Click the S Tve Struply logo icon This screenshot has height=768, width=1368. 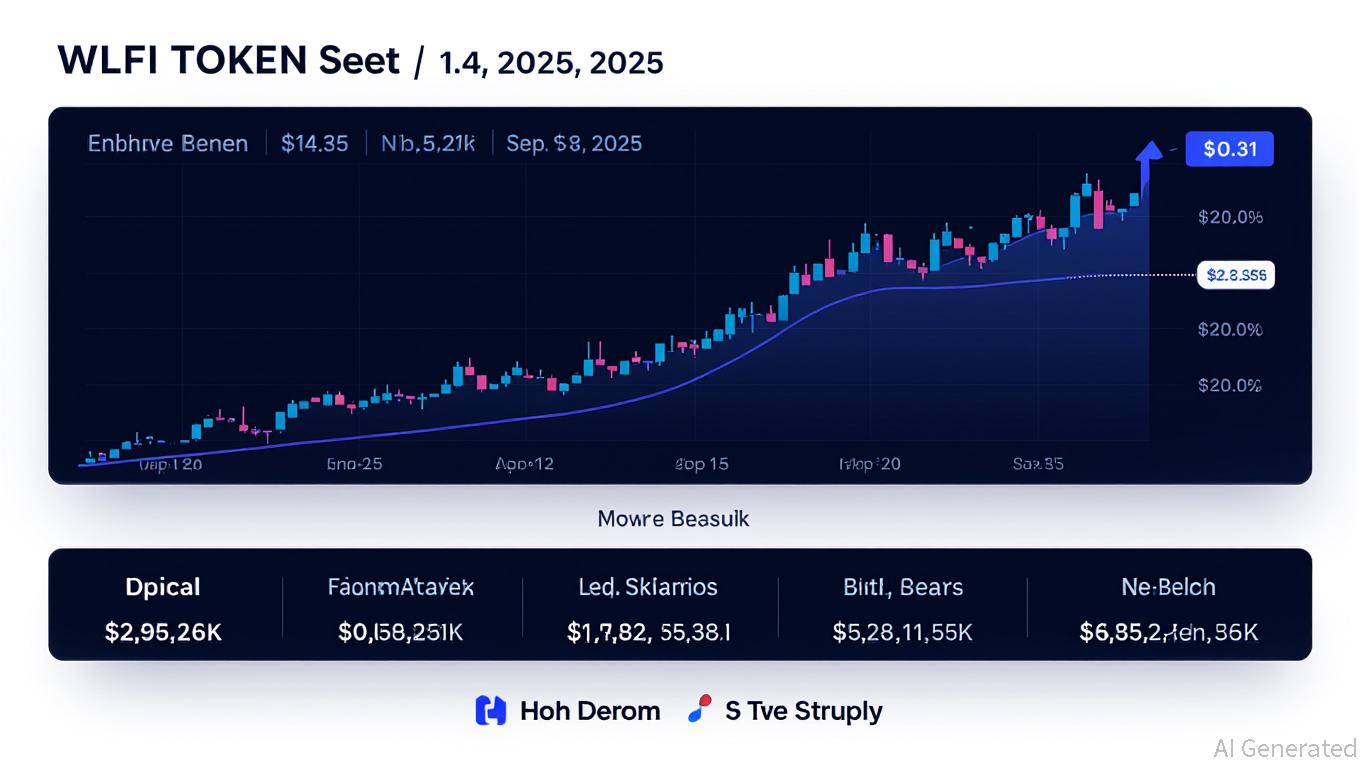pyautogui.click(x=700, y=710)
